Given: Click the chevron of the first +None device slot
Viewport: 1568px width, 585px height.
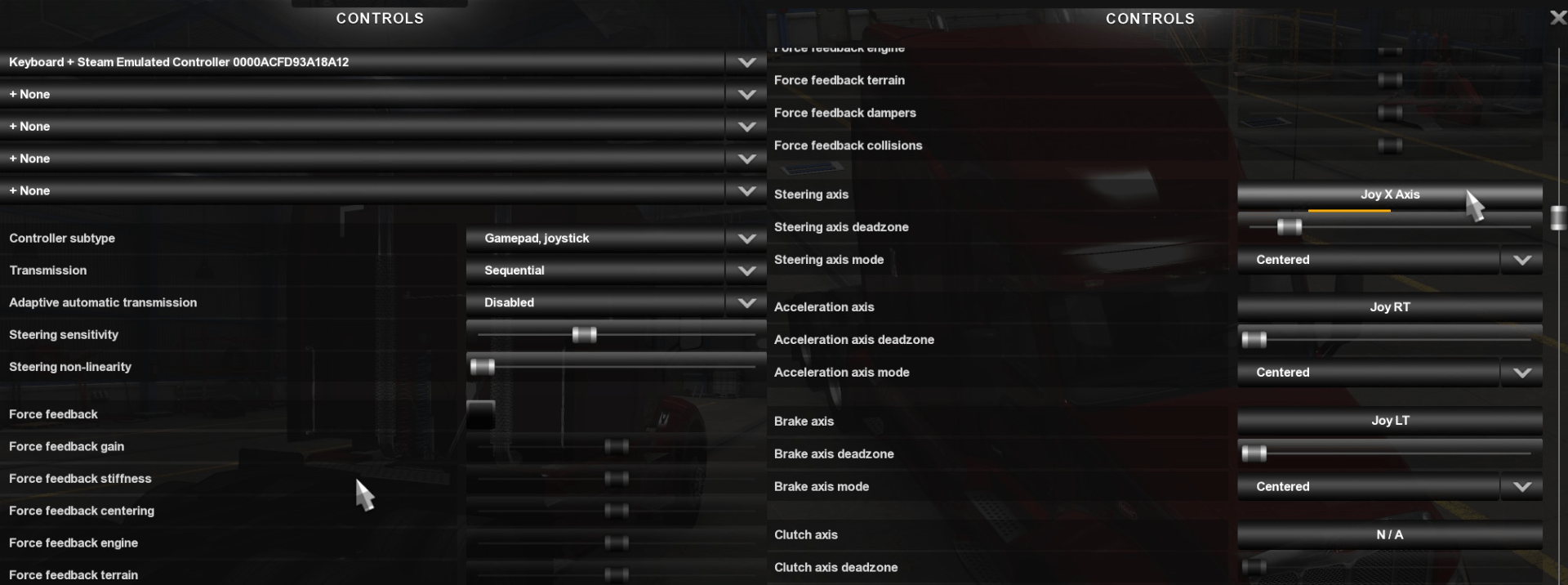Looking at the screenshot, I should pos(746,95).
